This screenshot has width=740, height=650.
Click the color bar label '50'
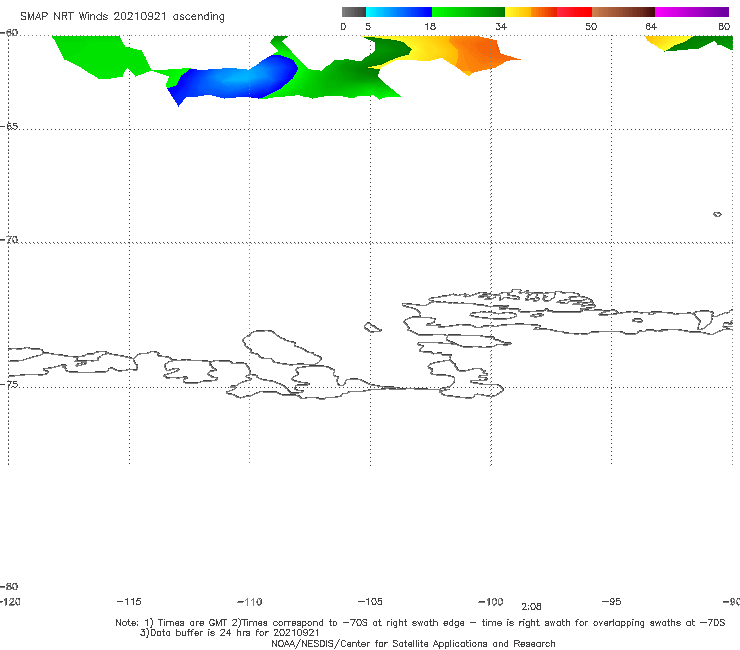[591, 26]
